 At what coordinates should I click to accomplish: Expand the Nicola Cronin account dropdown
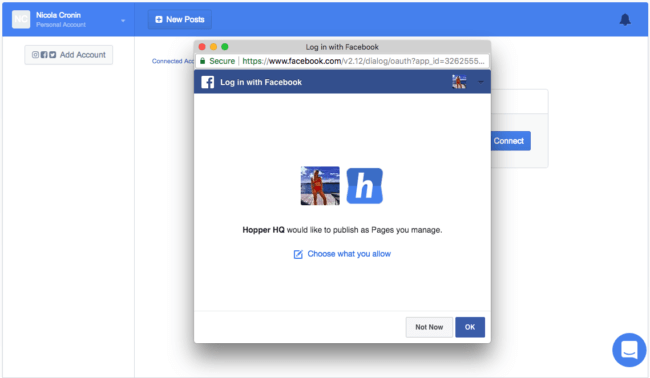[x=123, y=20]
